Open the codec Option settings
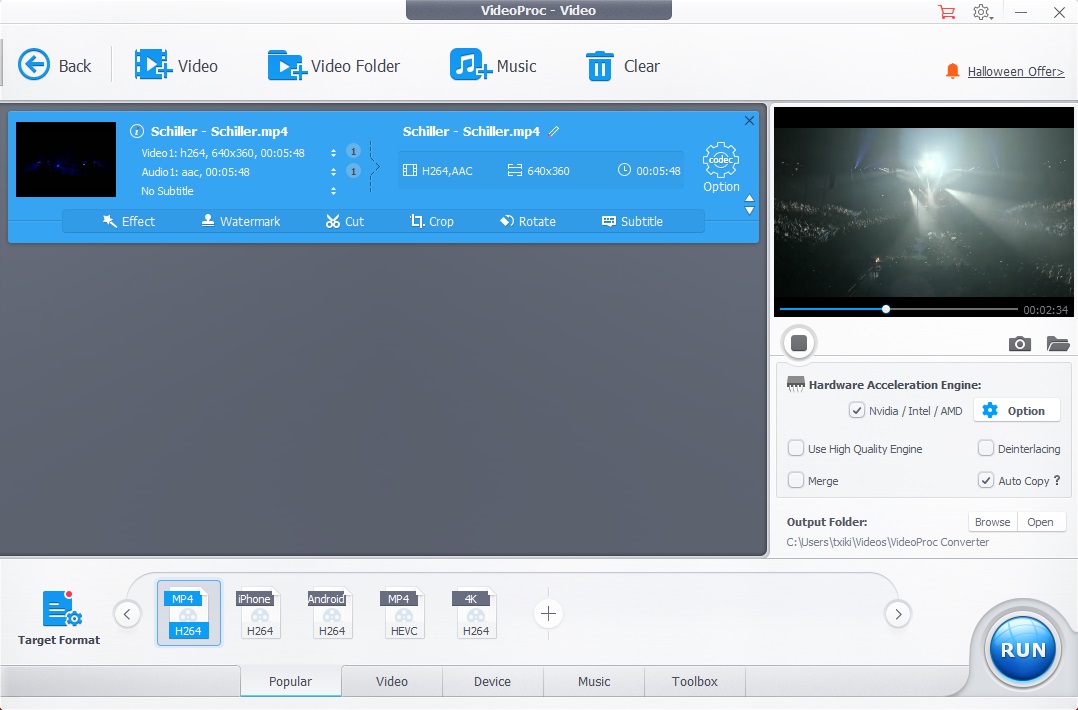The width and height of the screenshot is (1078, 710). (720, 165)
